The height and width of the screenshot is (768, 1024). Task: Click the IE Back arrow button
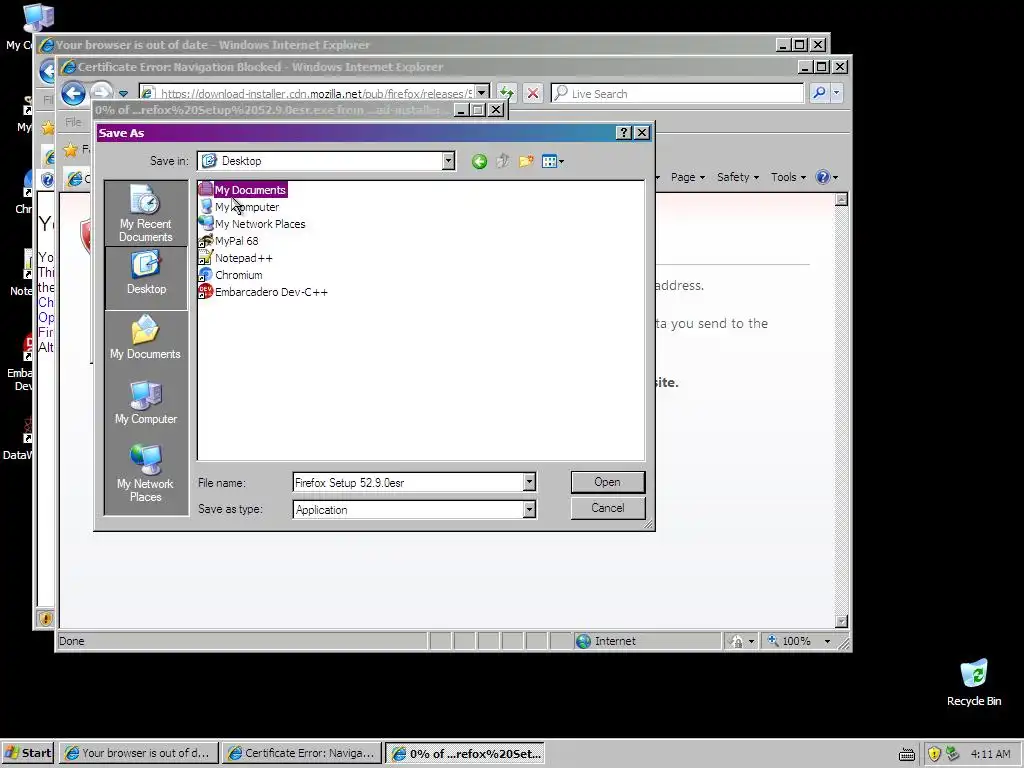point(73,93)
